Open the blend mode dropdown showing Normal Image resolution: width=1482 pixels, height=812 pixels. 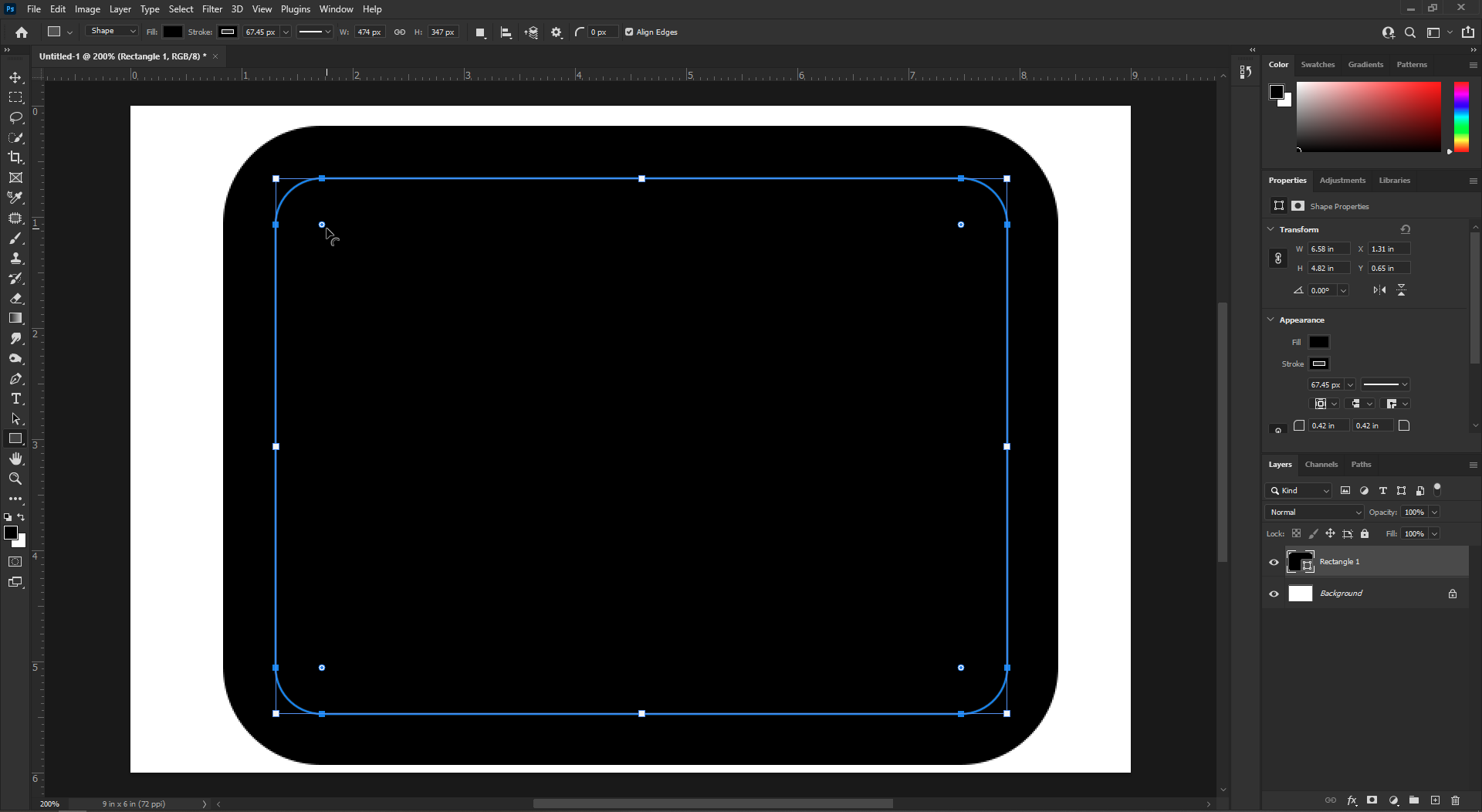point(1312,512)
